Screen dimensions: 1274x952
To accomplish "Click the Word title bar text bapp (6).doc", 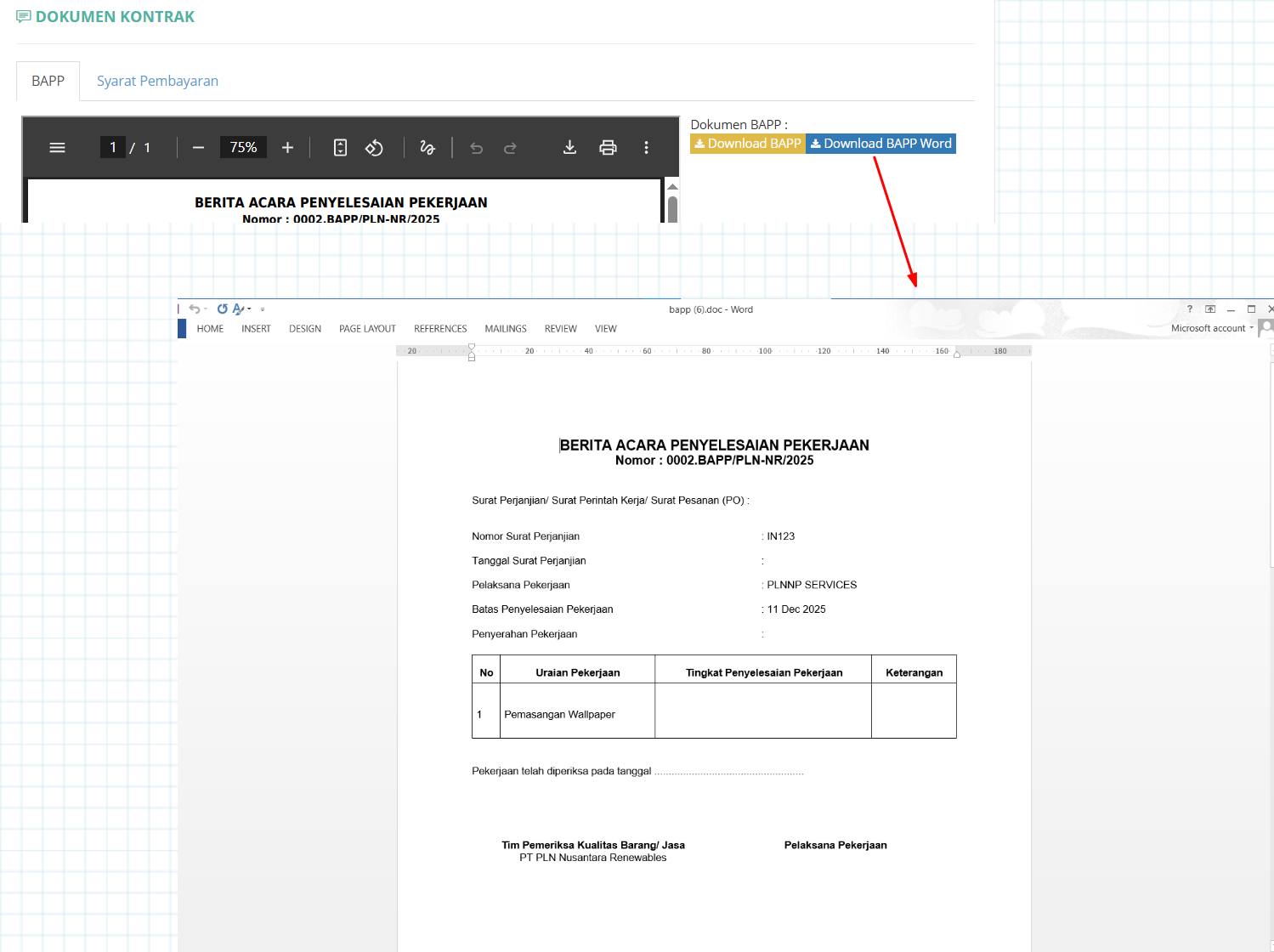I will [x=695, y=309].
